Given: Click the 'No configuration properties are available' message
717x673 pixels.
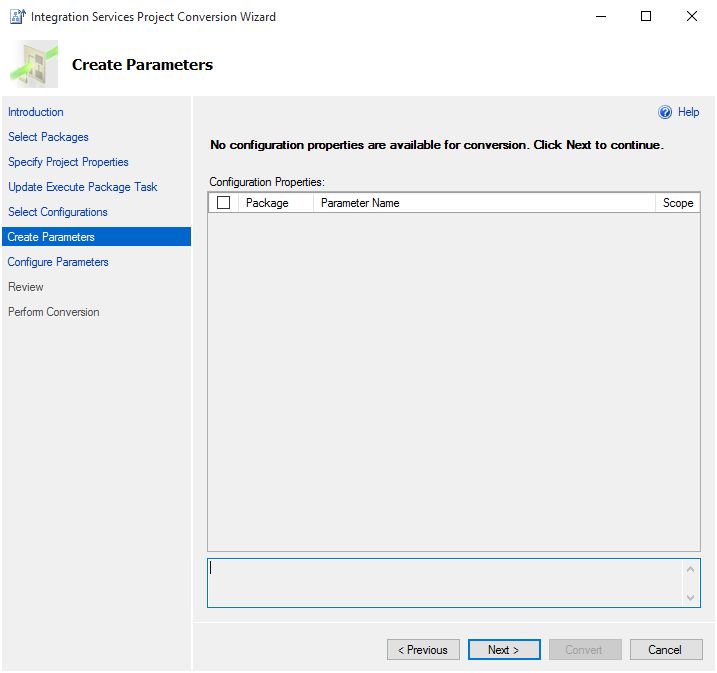Looking at the screenshot, I should 437,145.
